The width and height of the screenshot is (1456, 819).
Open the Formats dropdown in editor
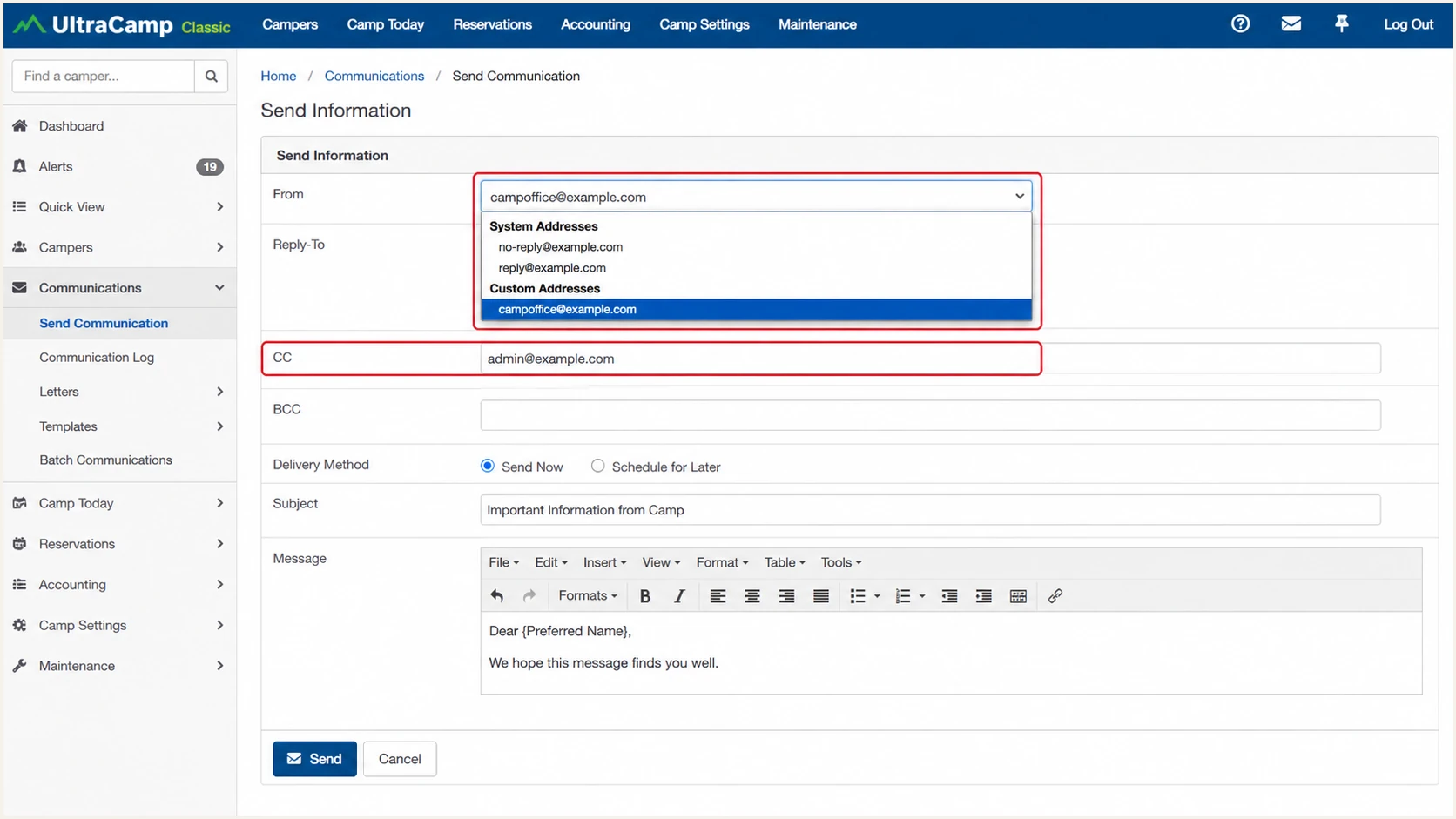[x=588, y=596]
